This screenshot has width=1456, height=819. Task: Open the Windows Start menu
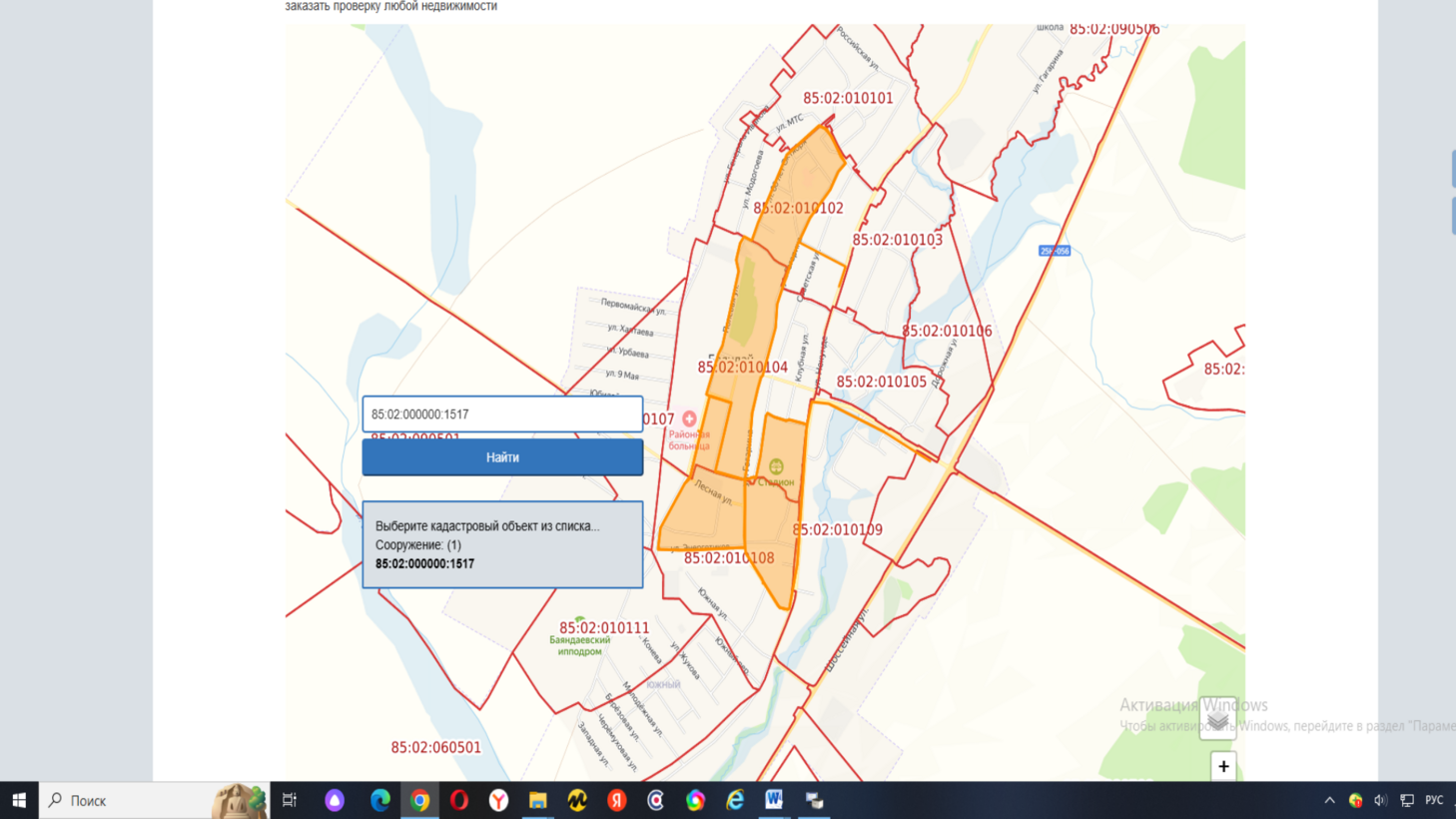19,800
